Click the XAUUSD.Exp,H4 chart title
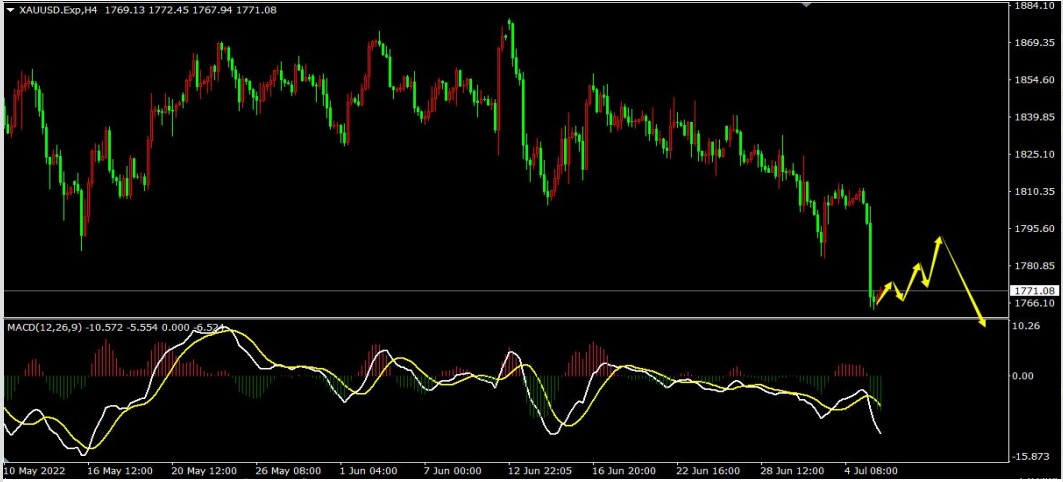Viewport: 1063px width, 482px height. tap(60, 10)
